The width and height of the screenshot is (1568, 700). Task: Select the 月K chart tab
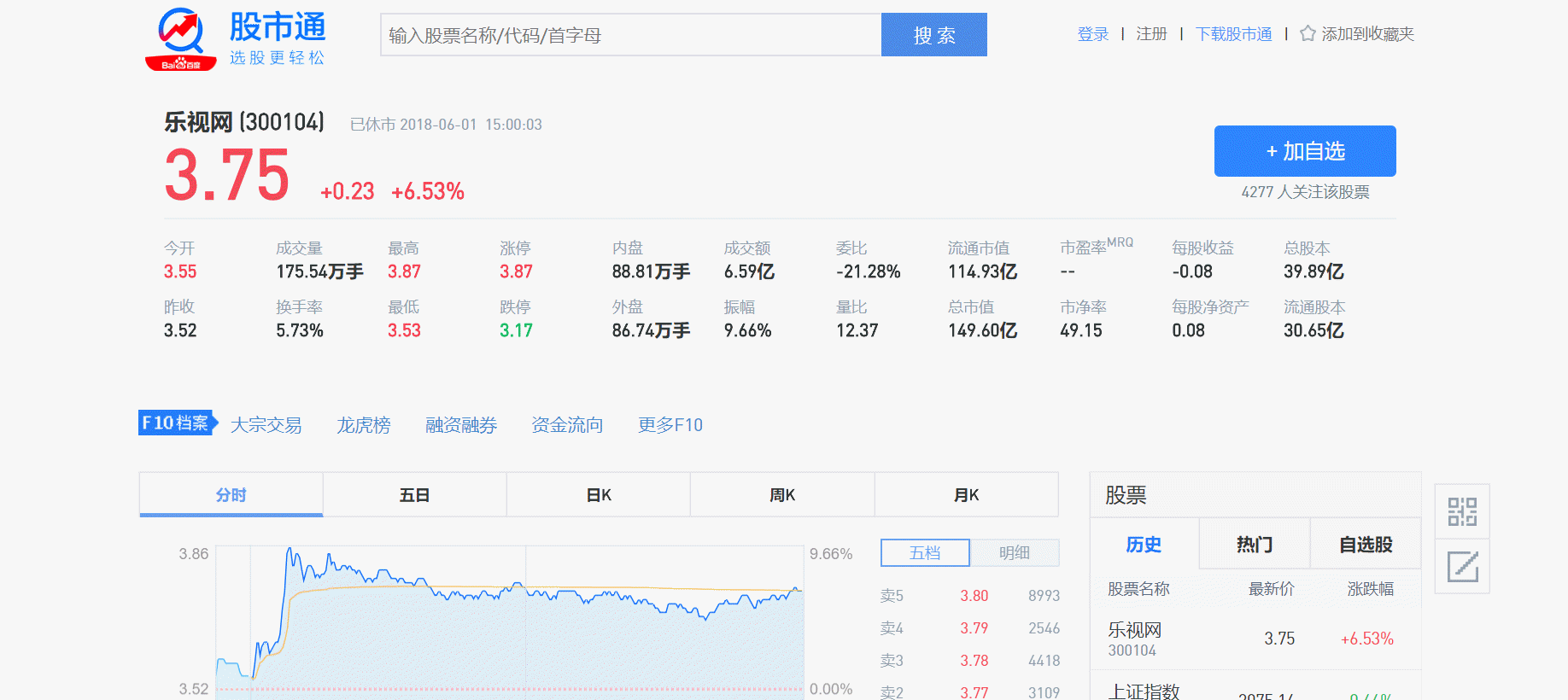(x=966, y=495)
